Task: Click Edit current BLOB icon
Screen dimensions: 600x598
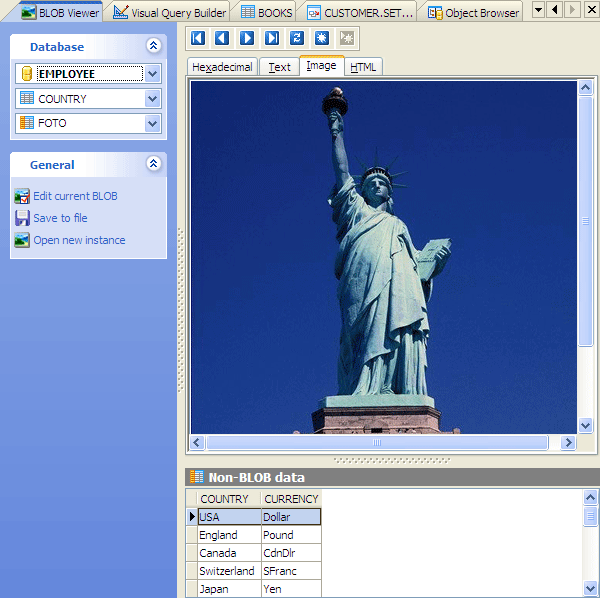Action: (x=22, y=196)
